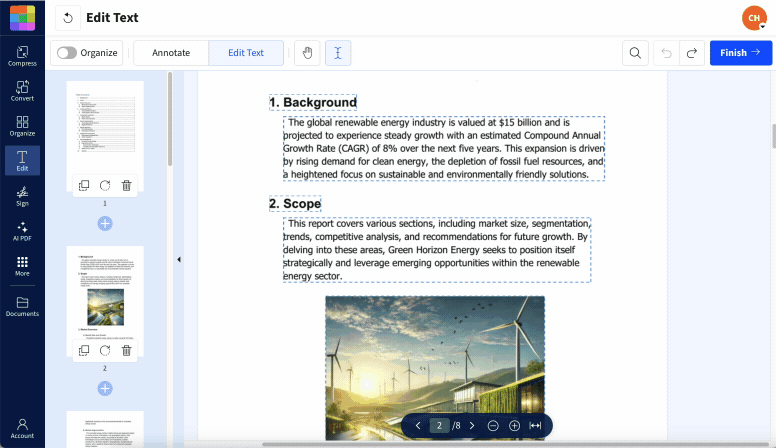This screenshot has width=776, height=448.
Task: Click the "2. Scope" heading
Action: click(295, 204)
